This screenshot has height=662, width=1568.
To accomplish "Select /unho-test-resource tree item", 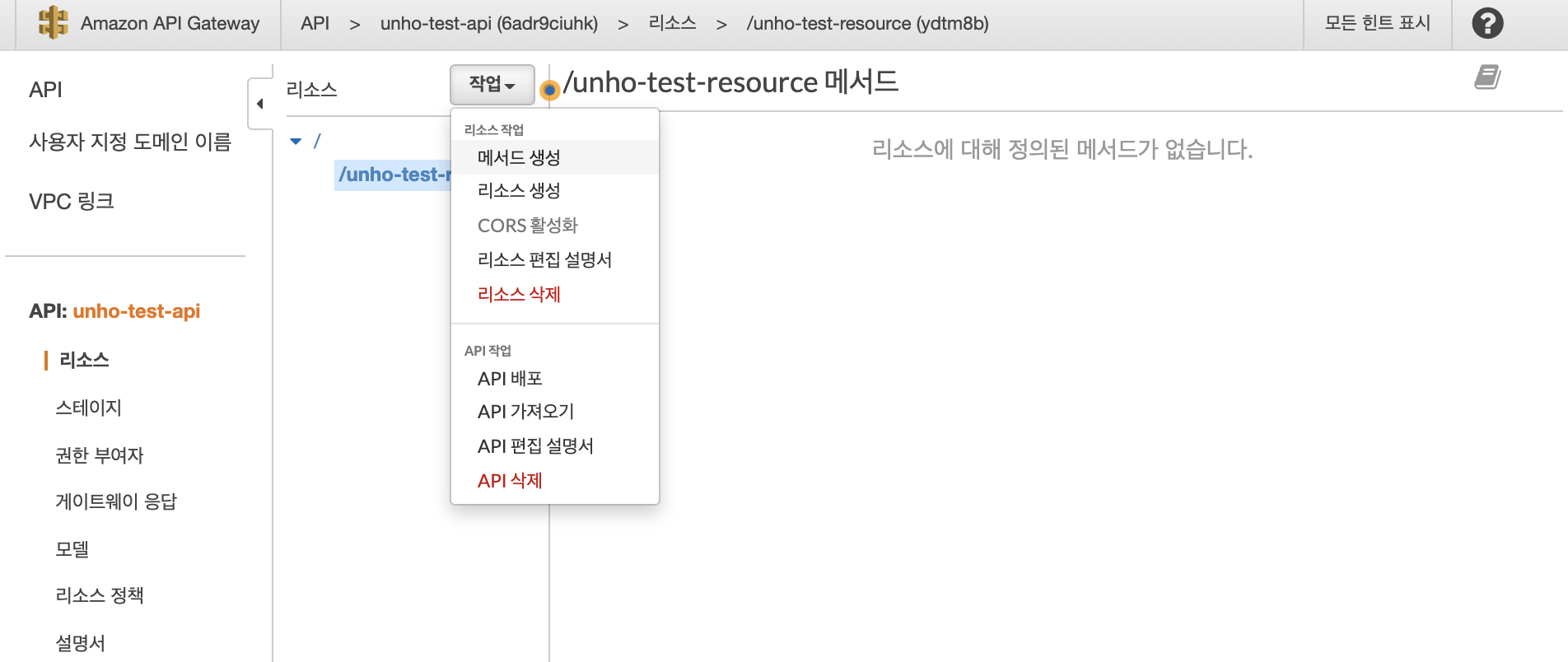I will coord(394,175).
